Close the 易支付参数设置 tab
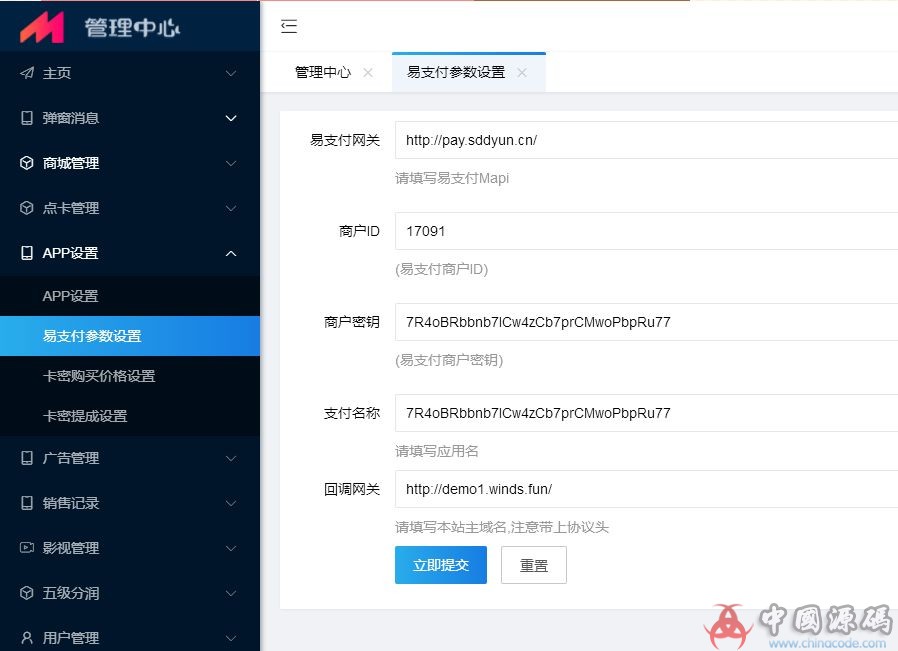The image size is (898, 651). point(521,72)
